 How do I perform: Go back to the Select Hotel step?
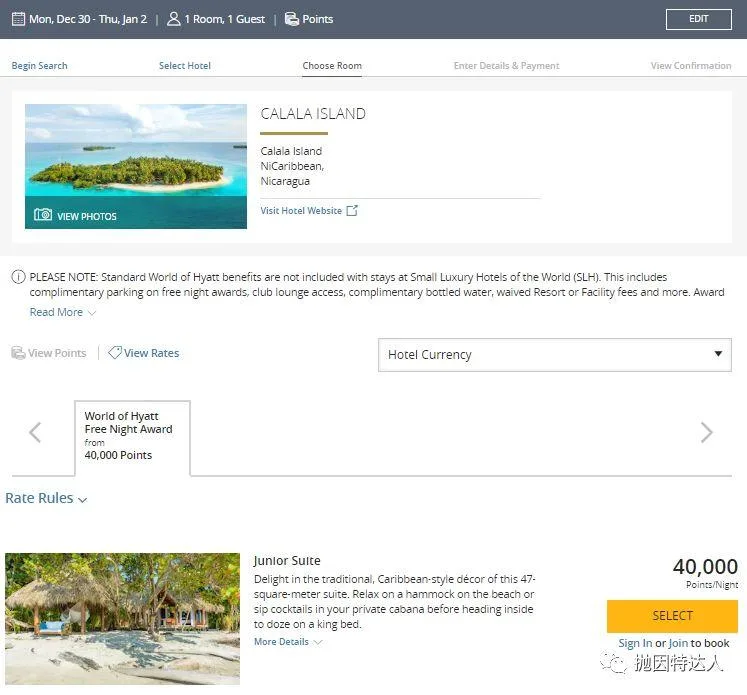[x=184, y=66]
